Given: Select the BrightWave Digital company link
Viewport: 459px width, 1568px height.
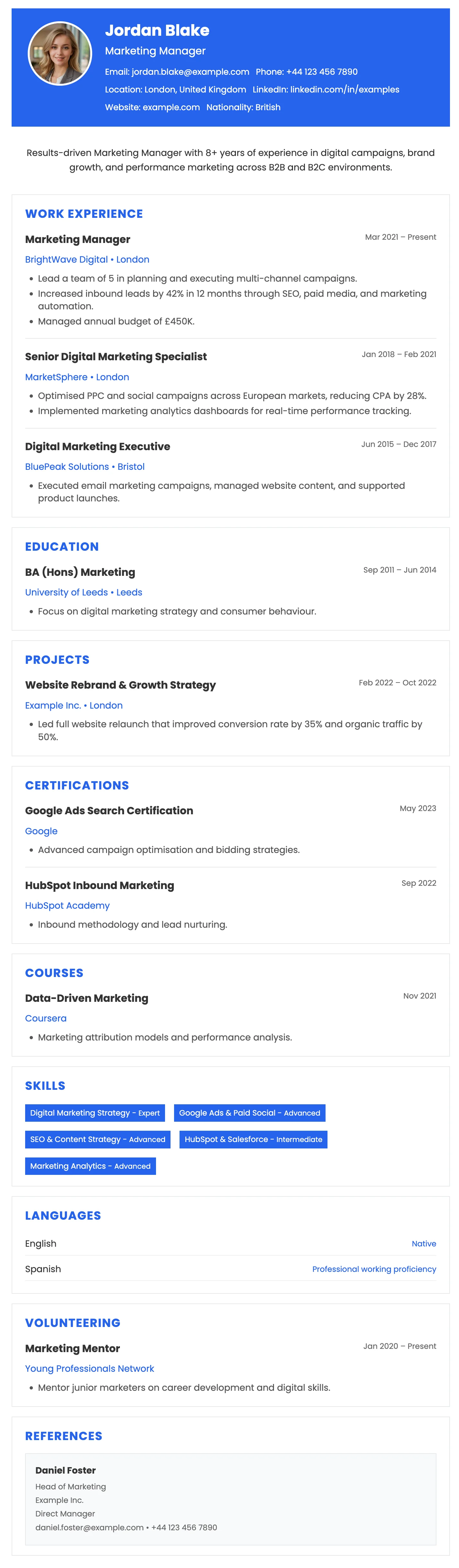Looking at the screenshot, I should pyautogui.click(x=87, y=259).
